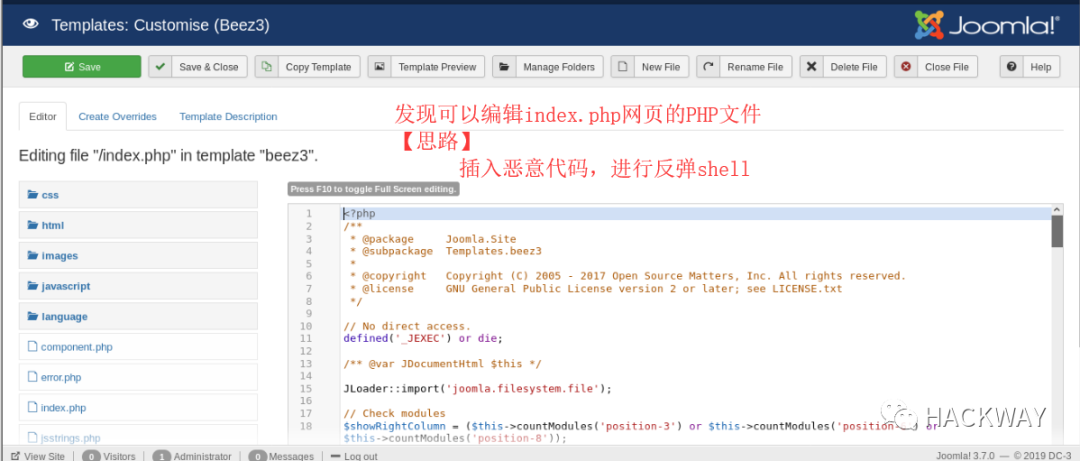The width and height of the screenshot is (1080, 461).
Task: Expand the images folder
Action: 138,256
